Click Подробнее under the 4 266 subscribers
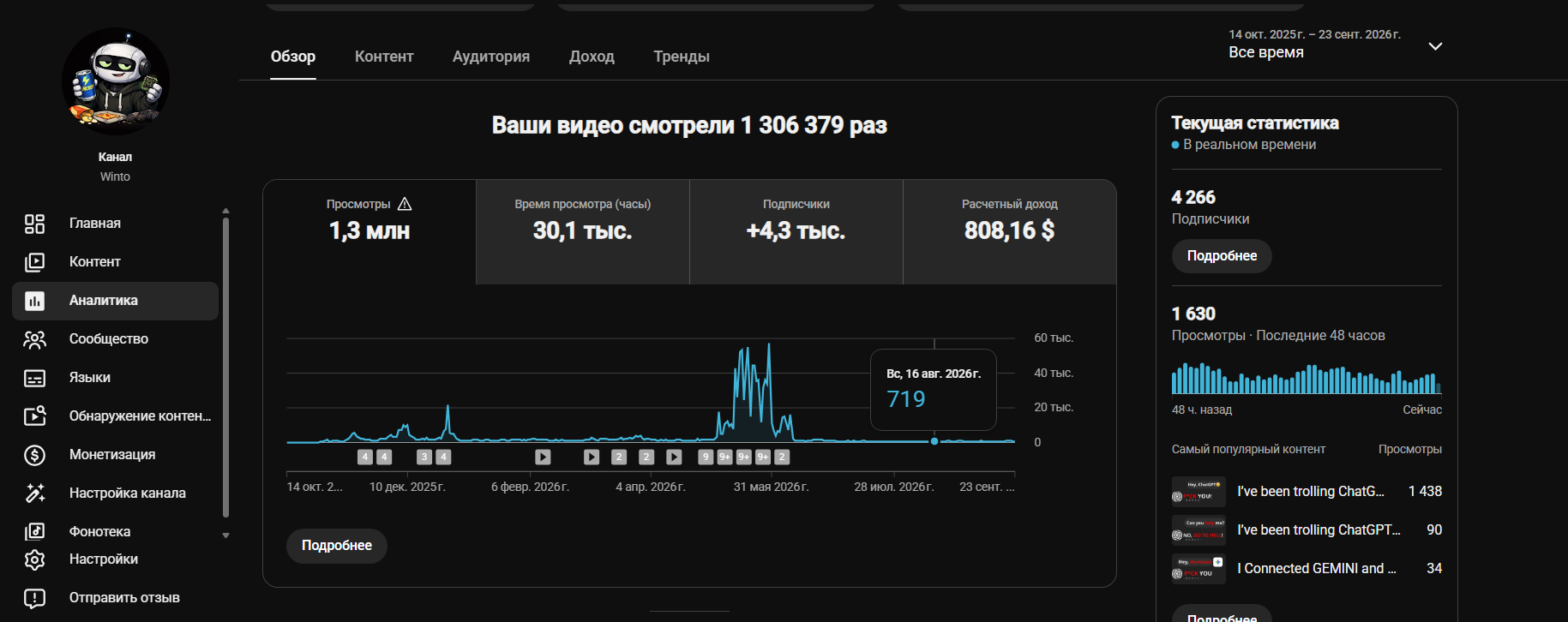This screenshot has width=1568, height=622. click(1222, 256)
